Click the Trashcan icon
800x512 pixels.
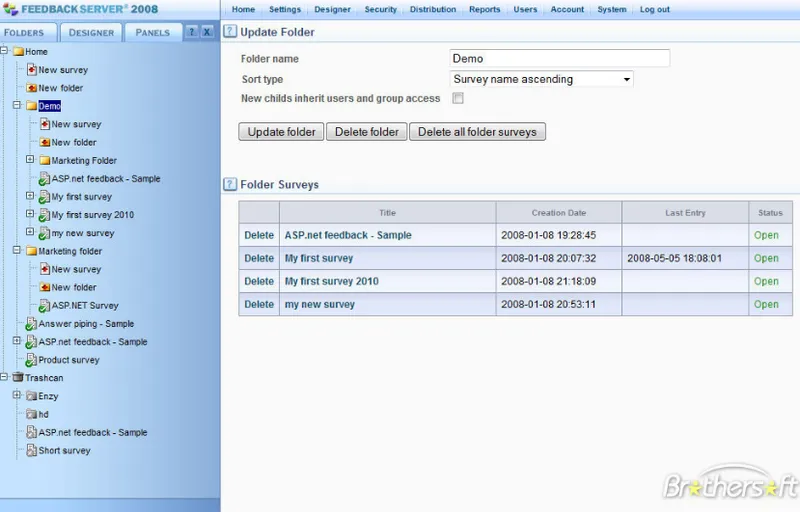[x=18, y=377]
